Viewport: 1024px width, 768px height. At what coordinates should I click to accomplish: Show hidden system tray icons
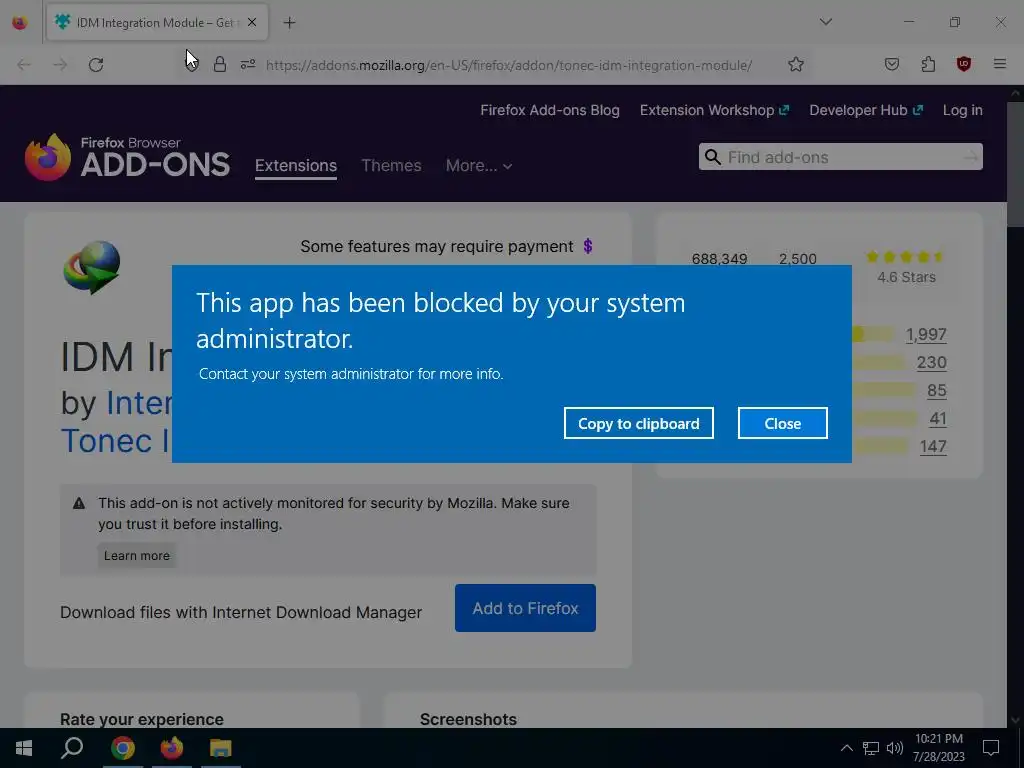coord(846,748)
